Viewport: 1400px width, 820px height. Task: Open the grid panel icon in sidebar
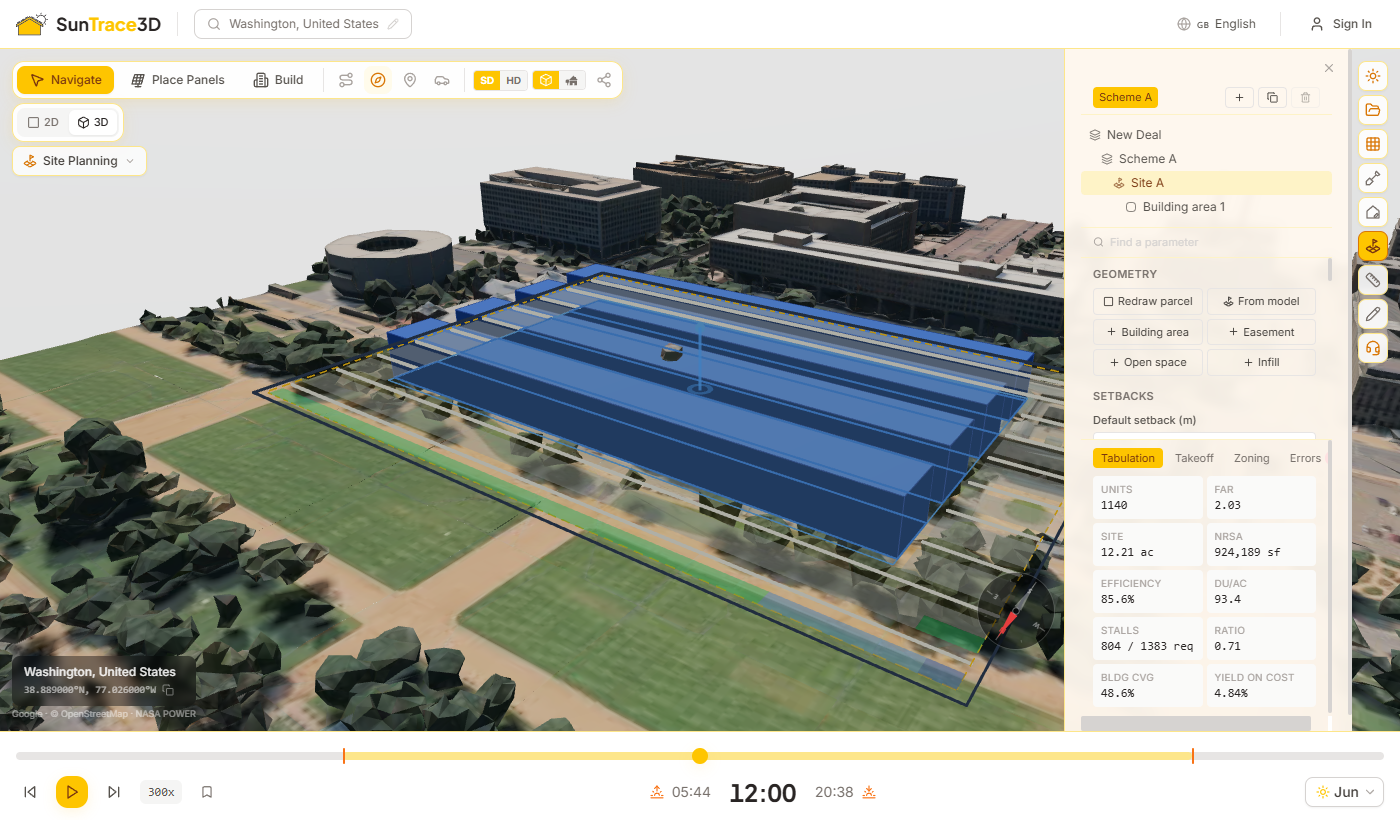click(x=1373, y=144)
